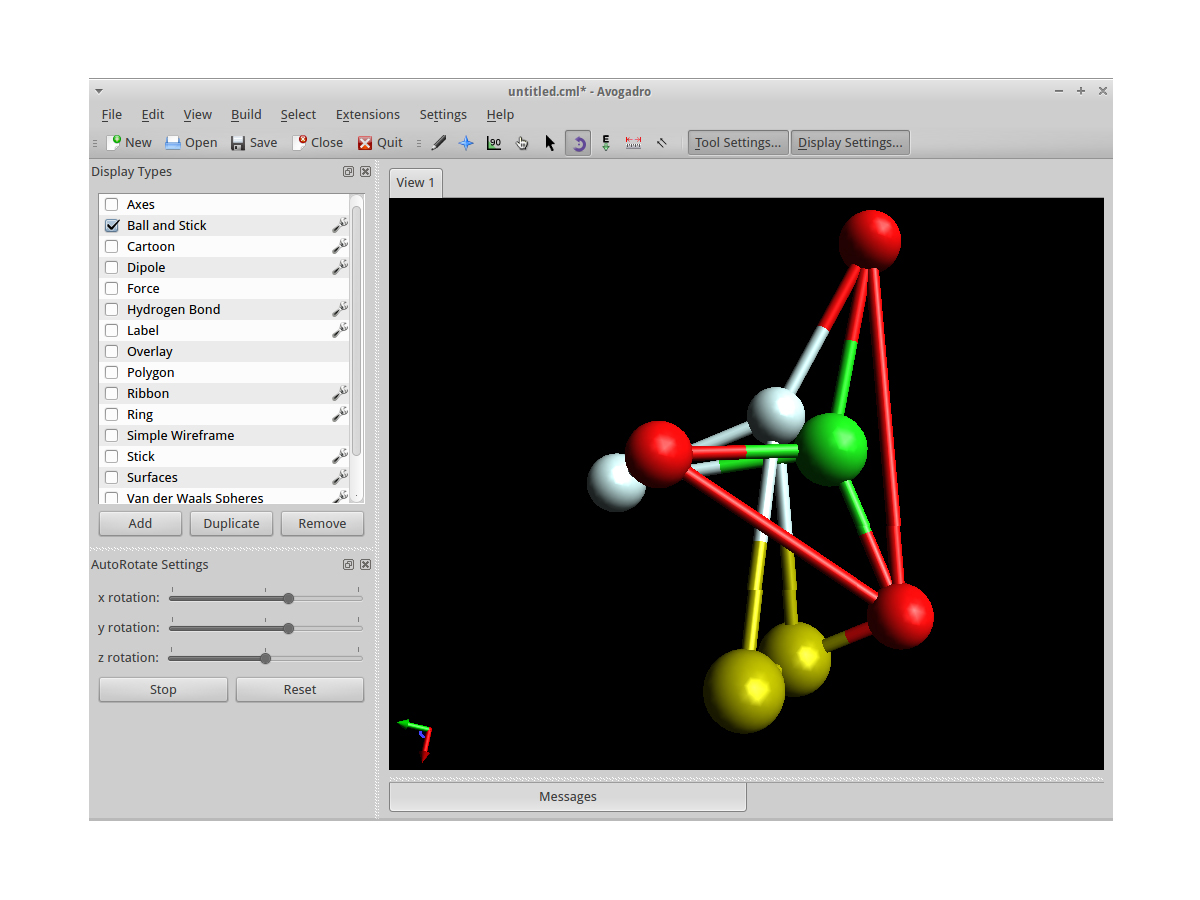Choose the Bond Centric Manipulate tool
The height and width of the screenshot is (900, 1200).
[494, 143]
